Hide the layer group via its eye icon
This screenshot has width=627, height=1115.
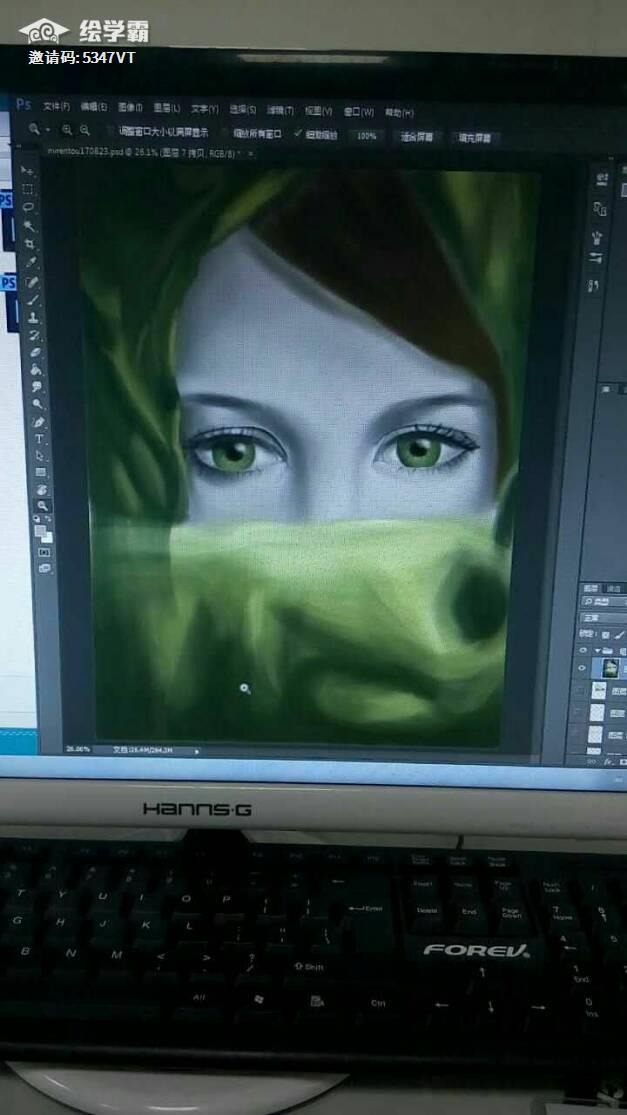click(583, 650)
